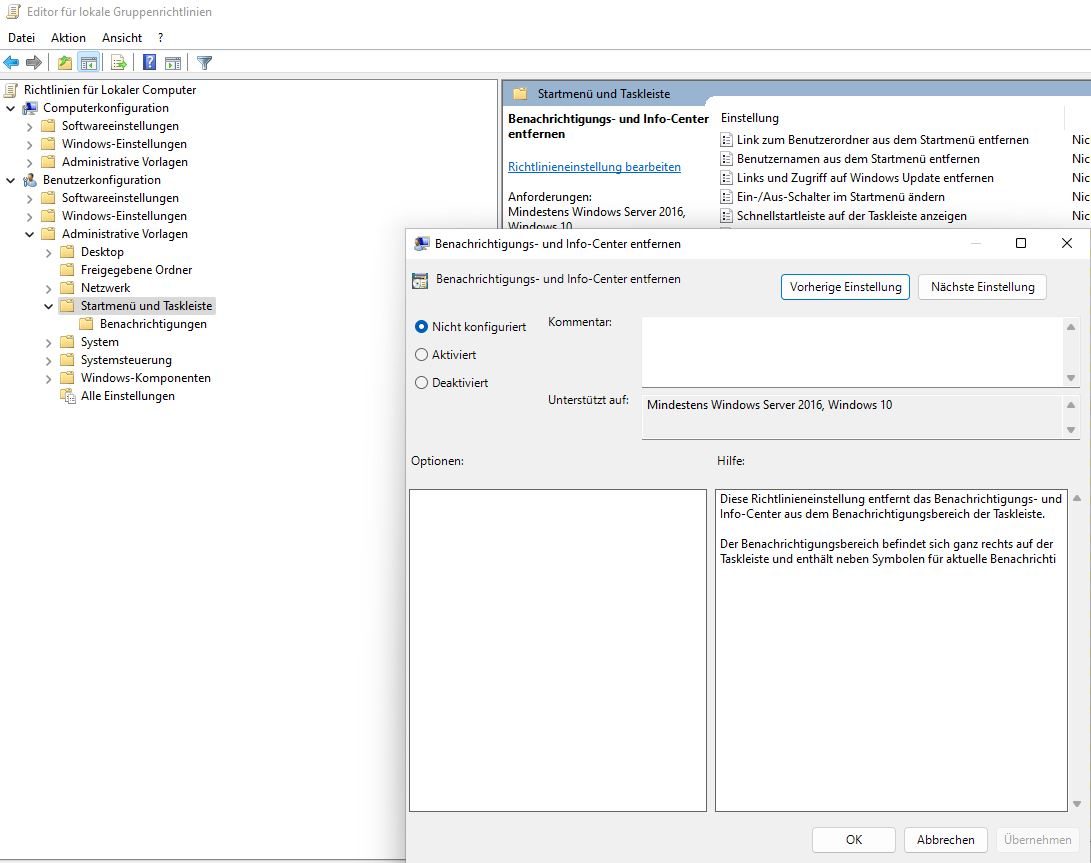The width and height of the screenshot is (1091, 863).
Task: Click the icon of 'Link zum Benutzerordner' setting
Action: coord(726,140)
